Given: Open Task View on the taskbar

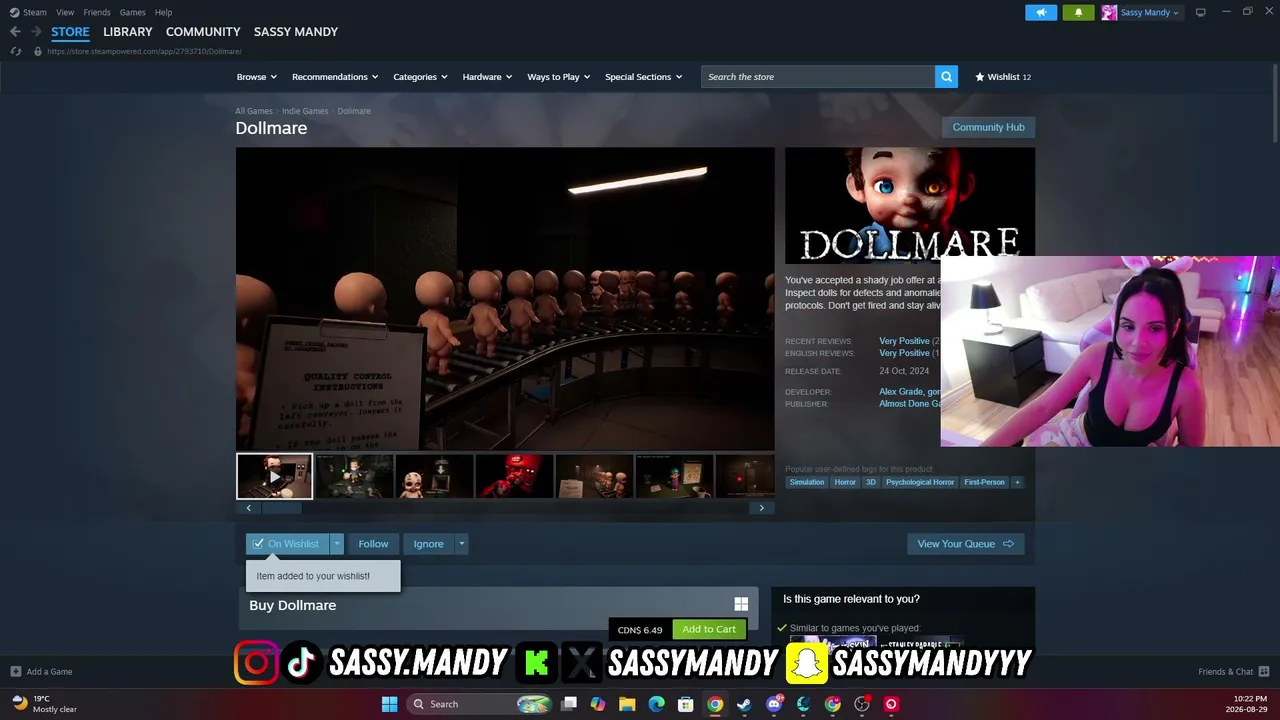Looking at the screenshot, I should point(569,704).
